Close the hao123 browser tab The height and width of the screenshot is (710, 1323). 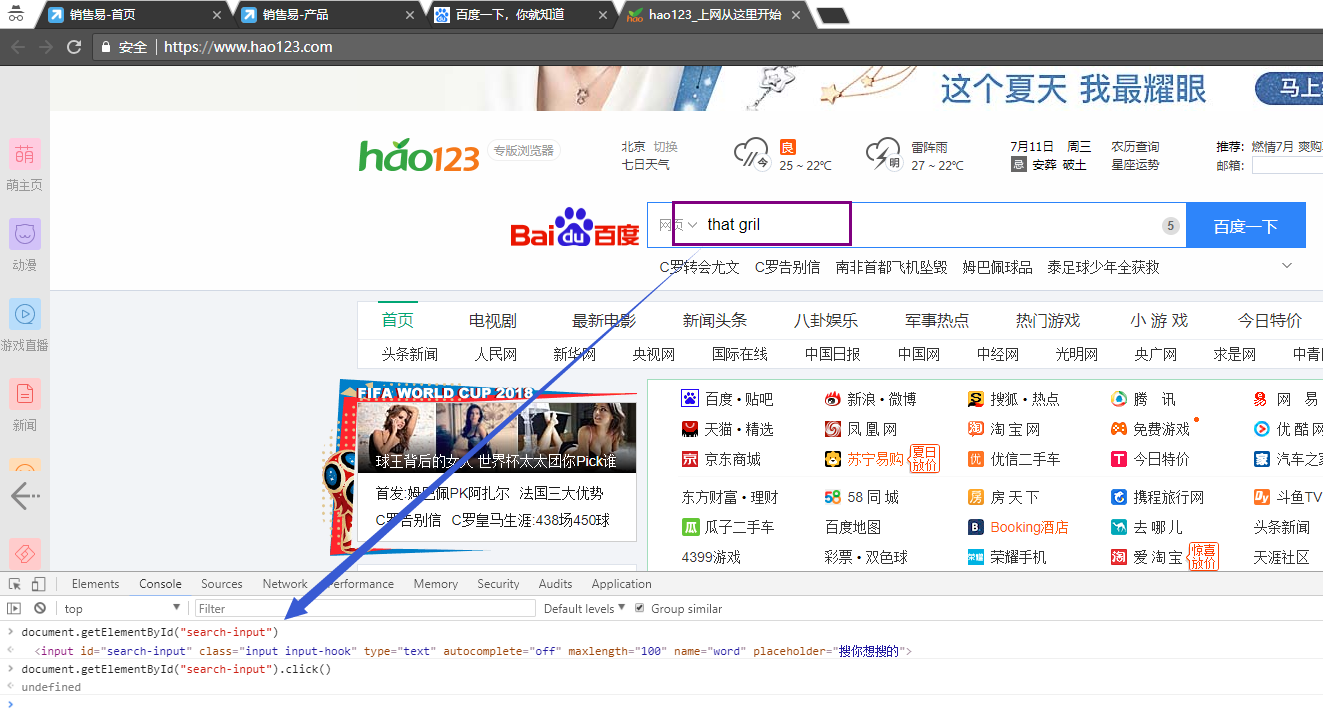click(x=795, y=15)
